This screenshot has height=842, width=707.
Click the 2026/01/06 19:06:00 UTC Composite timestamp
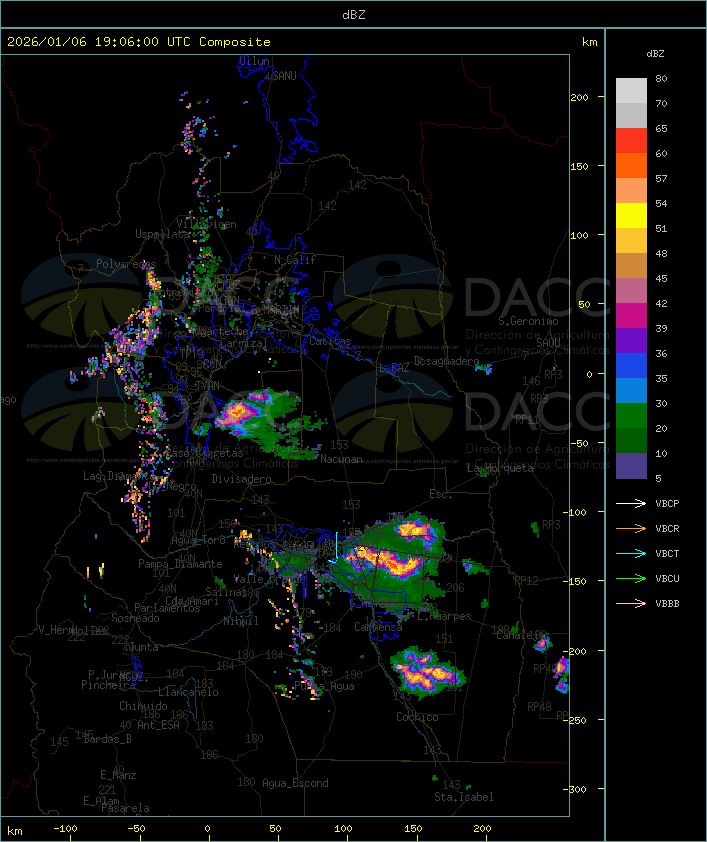tap(139, 42)
